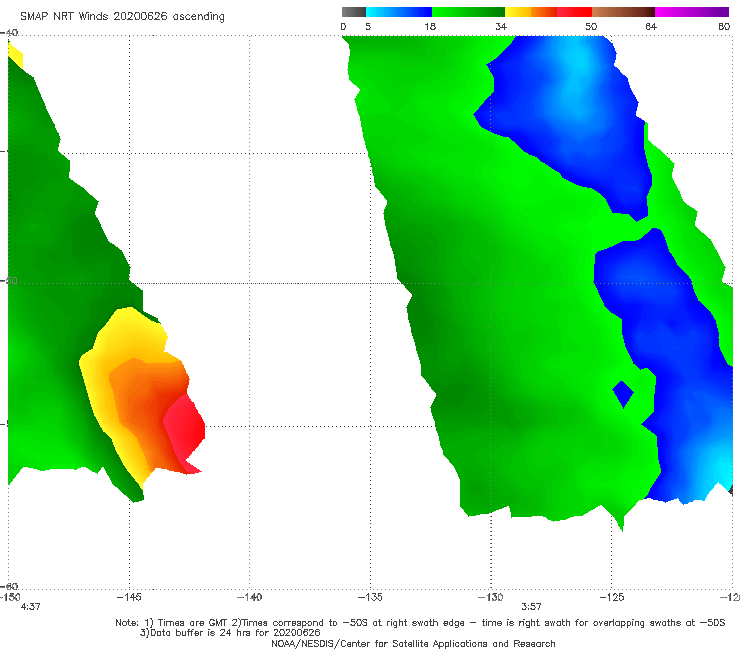This screenshot has height=650, width=740.
Task: Click the colorbar label '18'
Action: click(x=430, y=26)
